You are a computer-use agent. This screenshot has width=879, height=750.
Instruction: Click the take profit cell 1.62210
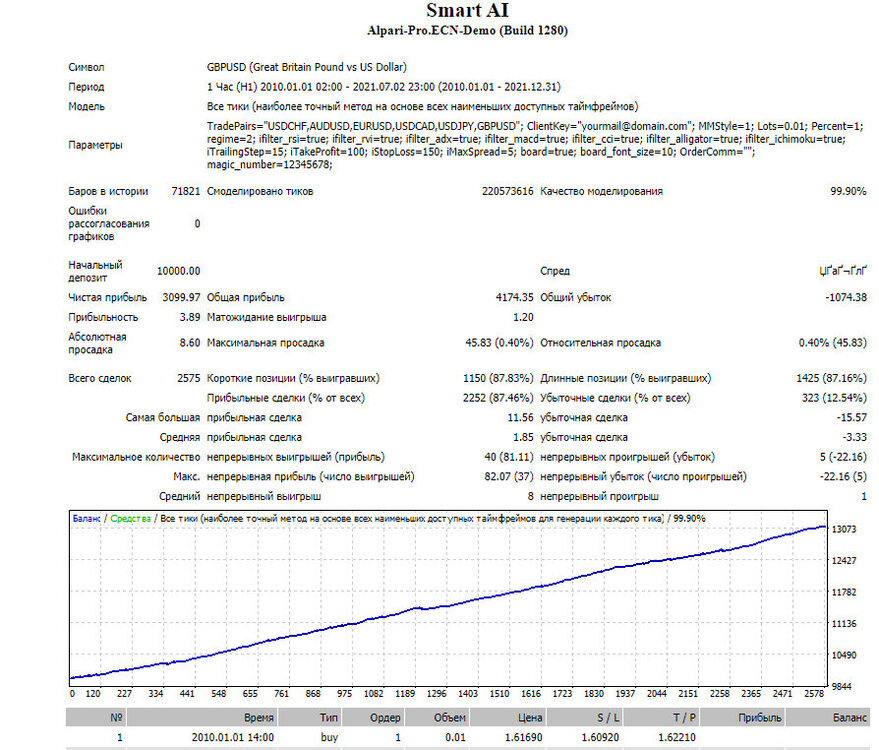pos(677,738)
